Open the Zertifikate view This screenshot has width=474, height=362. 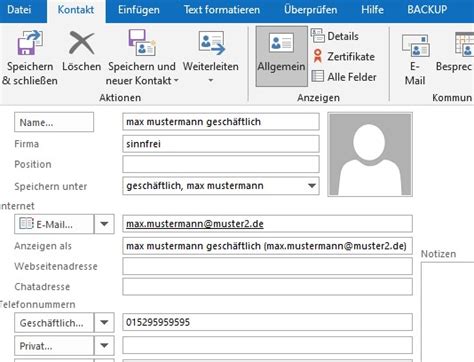coord(343,56)
